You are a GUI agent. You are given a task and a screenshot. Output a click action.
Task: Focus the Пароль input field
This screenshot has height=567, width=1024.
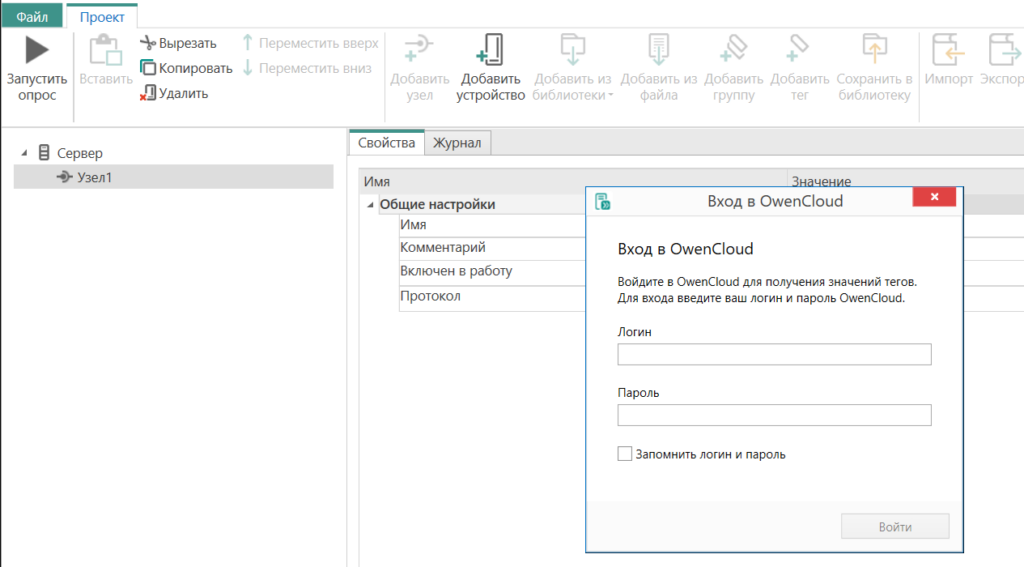click(774, 415)
